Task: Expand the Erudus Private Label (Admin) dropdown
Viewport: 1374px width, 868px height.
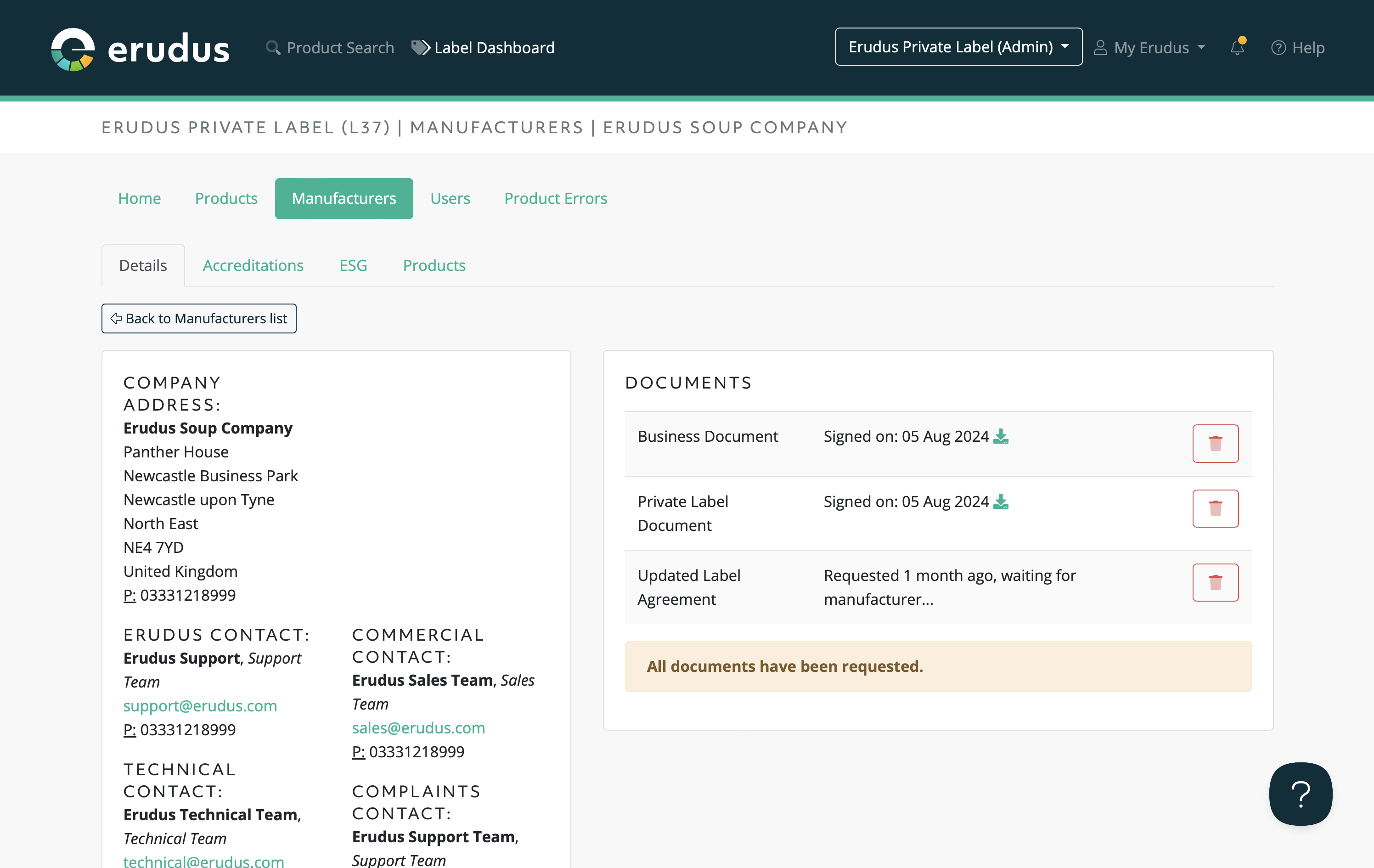Action: 958,47
